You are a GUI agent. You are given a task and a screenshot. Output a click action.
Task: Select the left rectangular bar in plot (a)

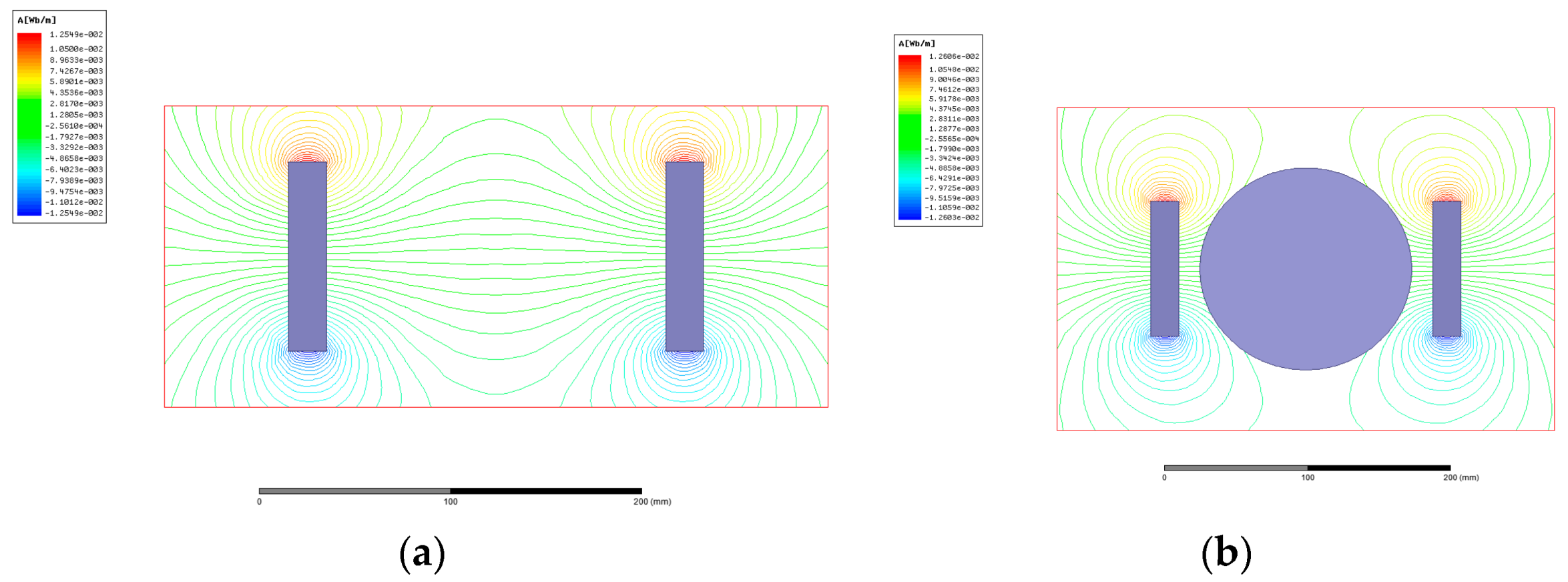[x=308, y=256]
